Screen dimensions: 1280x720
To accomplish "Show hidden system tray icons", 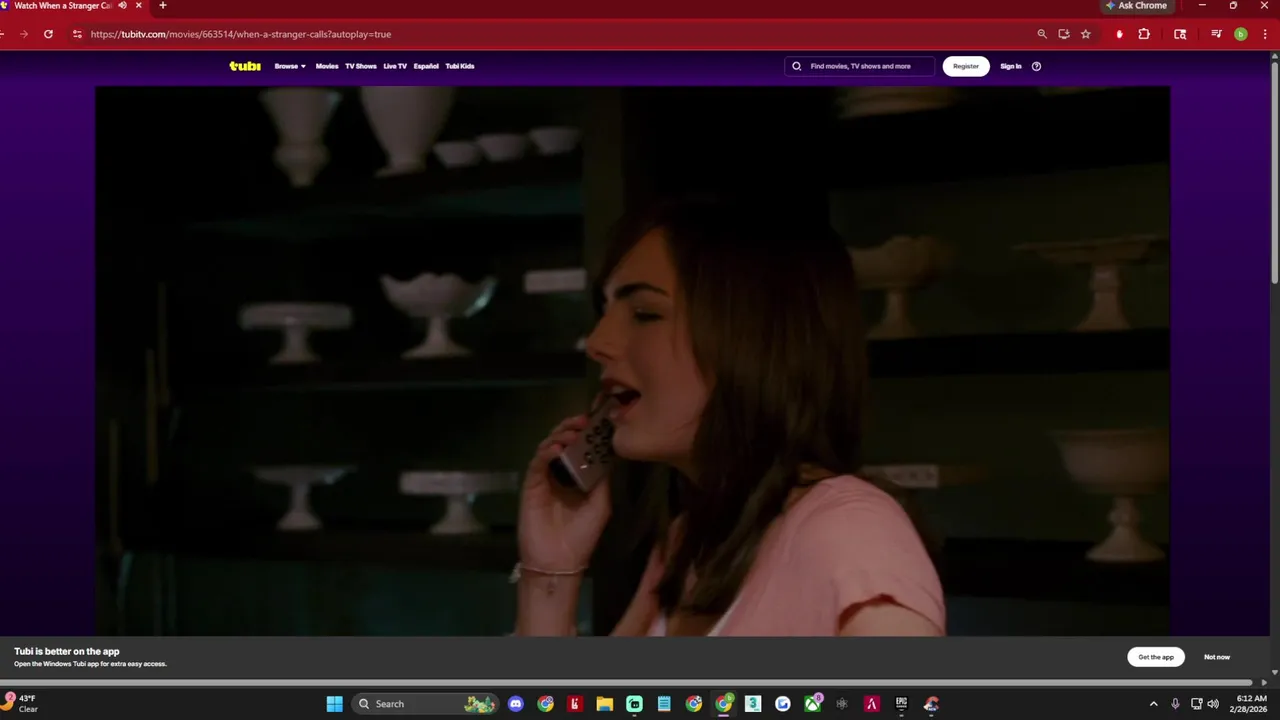I will click(x=1153, y=704).
